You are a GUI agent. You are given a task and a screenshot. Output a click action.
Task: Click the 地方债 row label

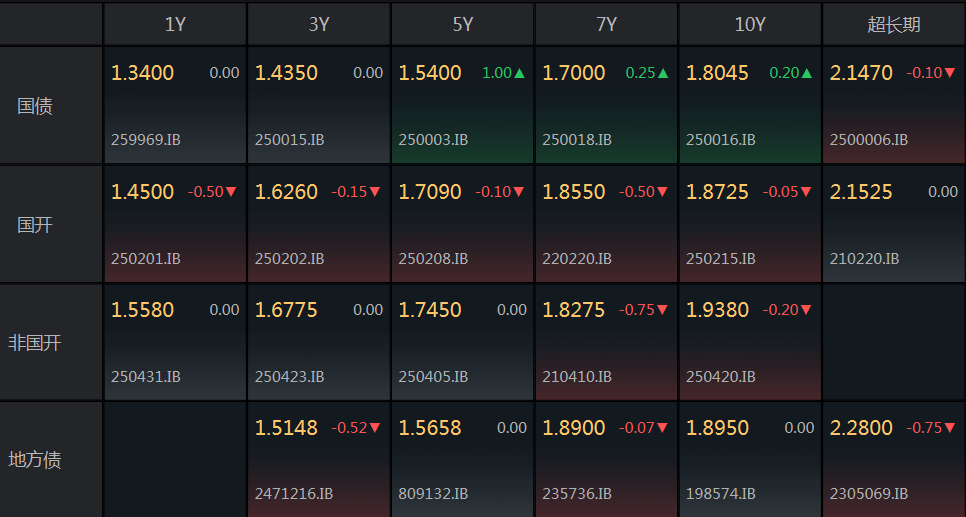tap(35, 460)
